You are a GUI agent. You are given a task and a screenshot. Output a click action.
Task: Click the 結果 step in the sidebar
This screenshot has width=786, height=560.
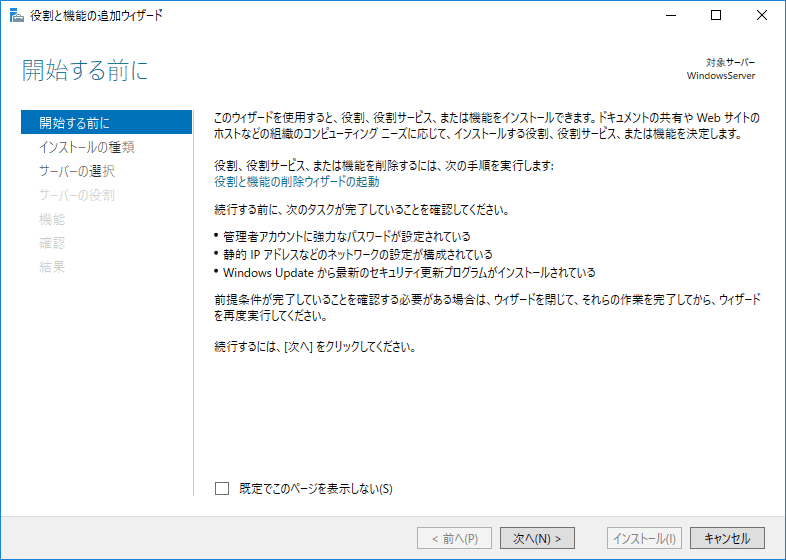pos(52,267)
